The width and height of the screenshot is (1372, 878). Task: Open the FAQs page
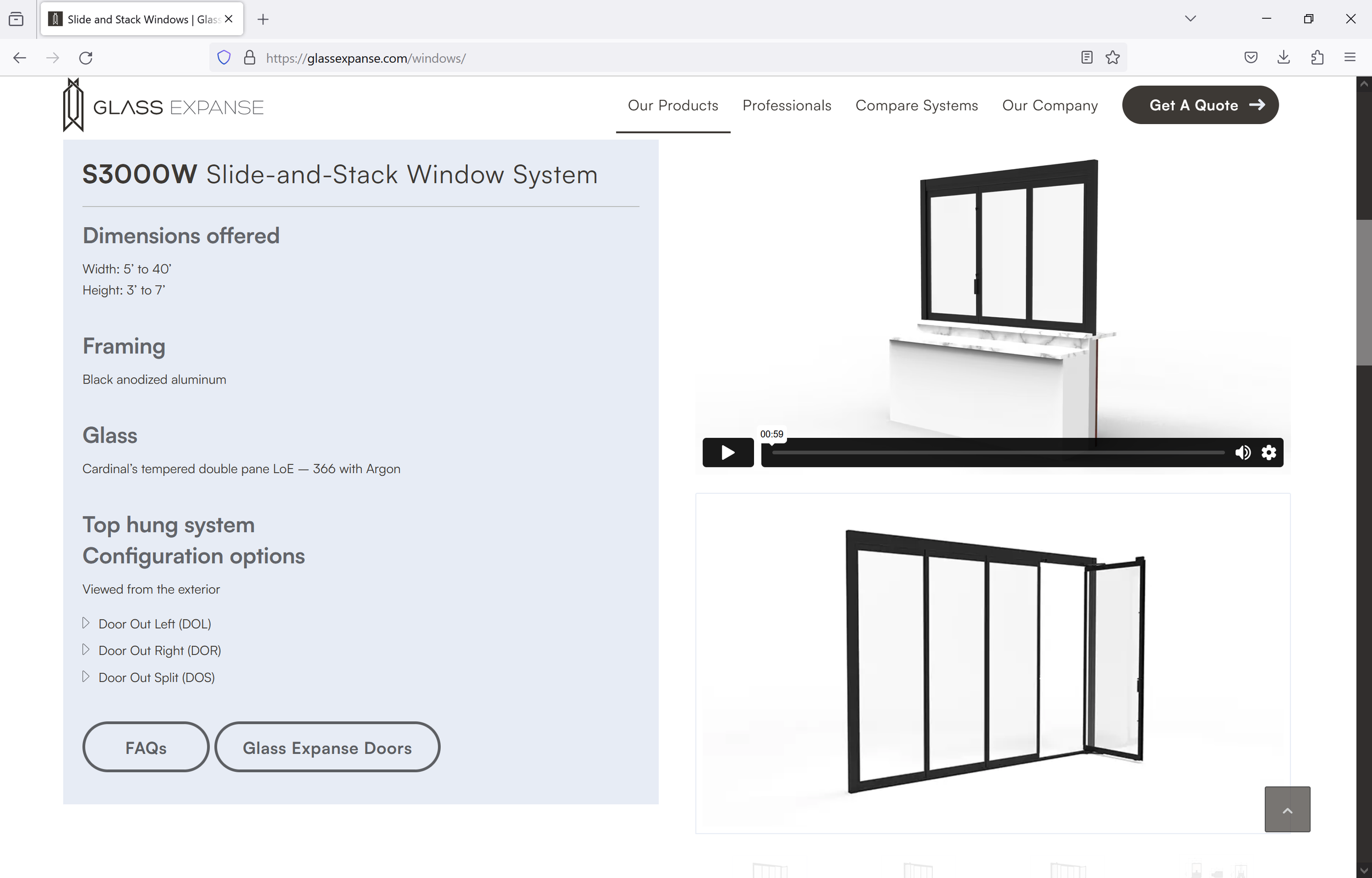(x=146, y=747)
